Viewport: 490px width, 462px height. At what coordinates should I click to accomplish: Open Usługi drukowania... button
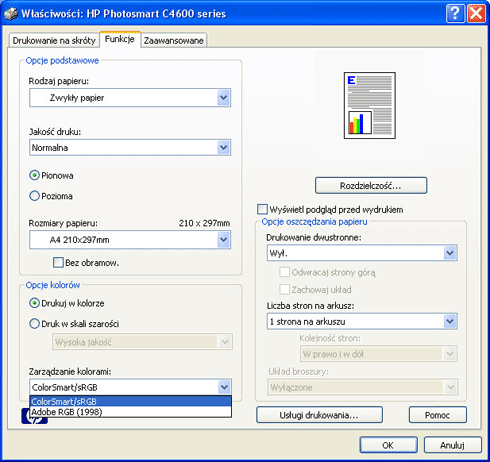pyautogui.click(x=319, y=415)
